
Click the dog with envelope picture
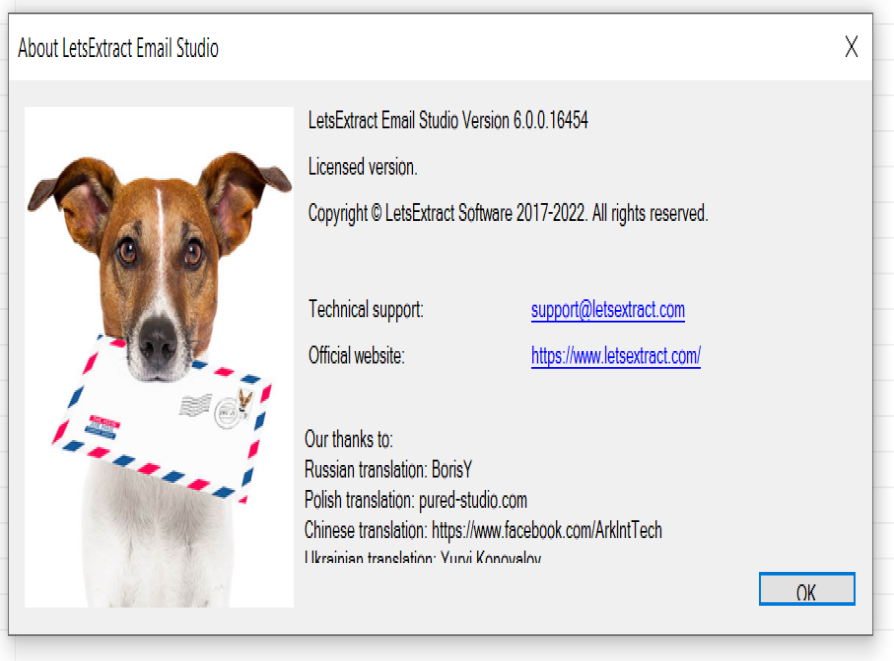[x=159, y=357]
